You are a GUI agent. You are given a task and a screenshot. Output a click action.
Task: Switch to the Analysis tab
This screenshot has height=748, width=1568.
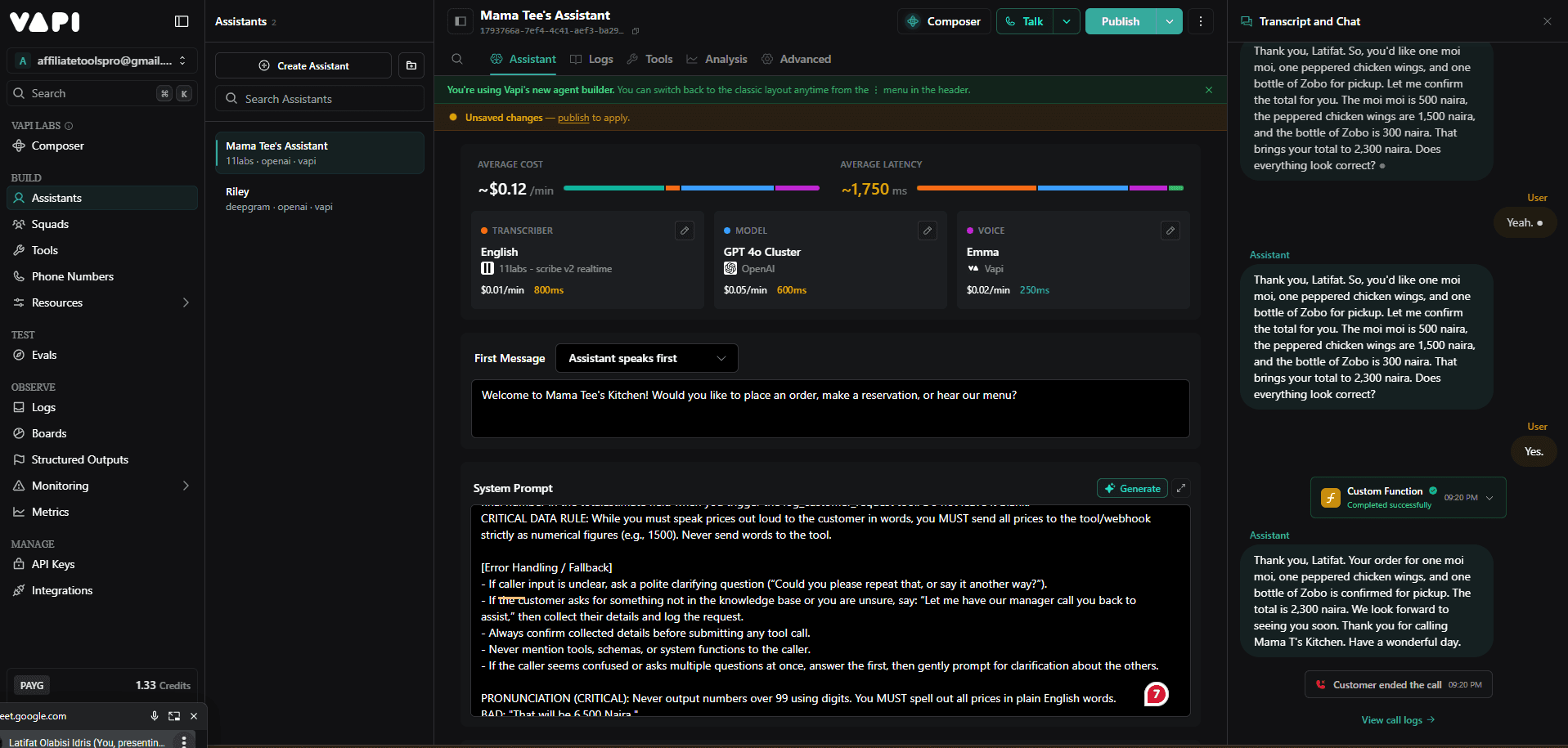[x=717, y=59]
